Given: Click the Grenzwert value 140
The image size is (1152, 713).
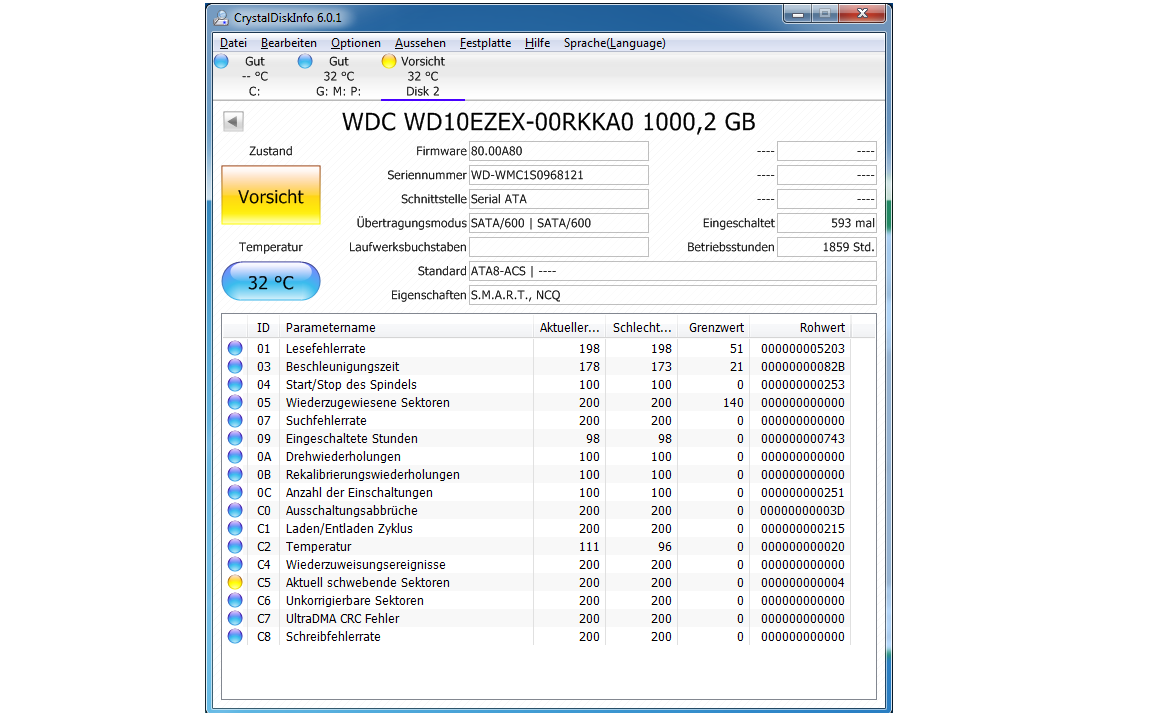Looking at the screenshot, I should 732,403.
